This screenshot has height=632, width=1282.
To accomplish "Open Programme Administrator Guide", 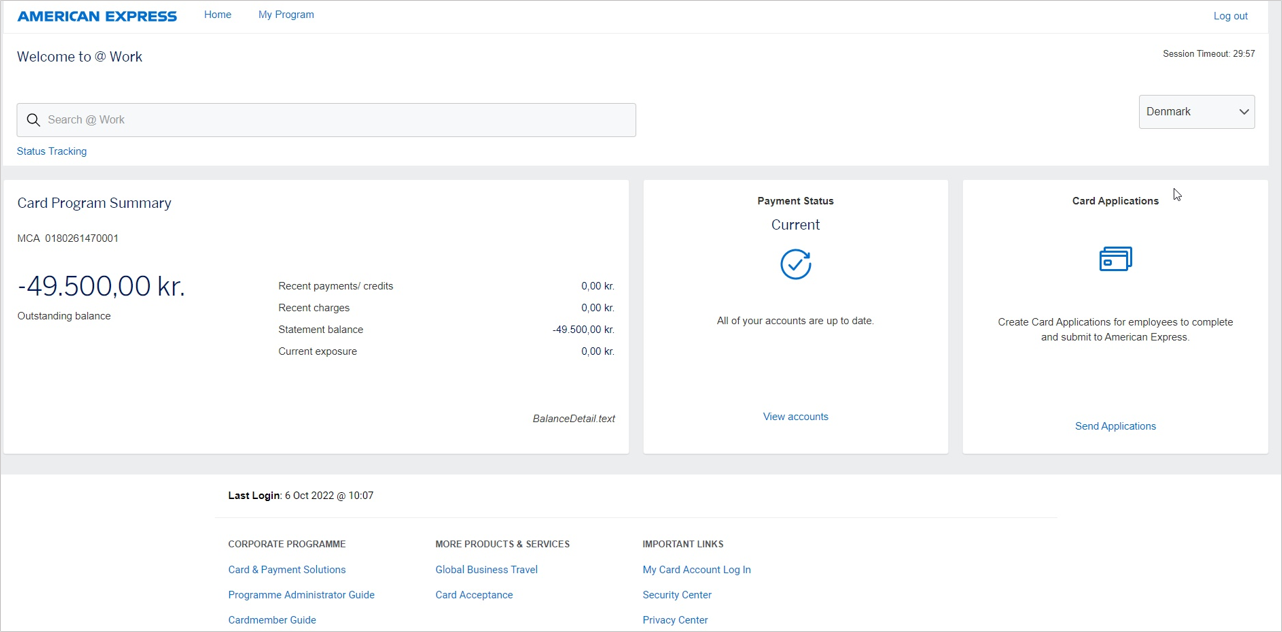I will tap(301, 595).
